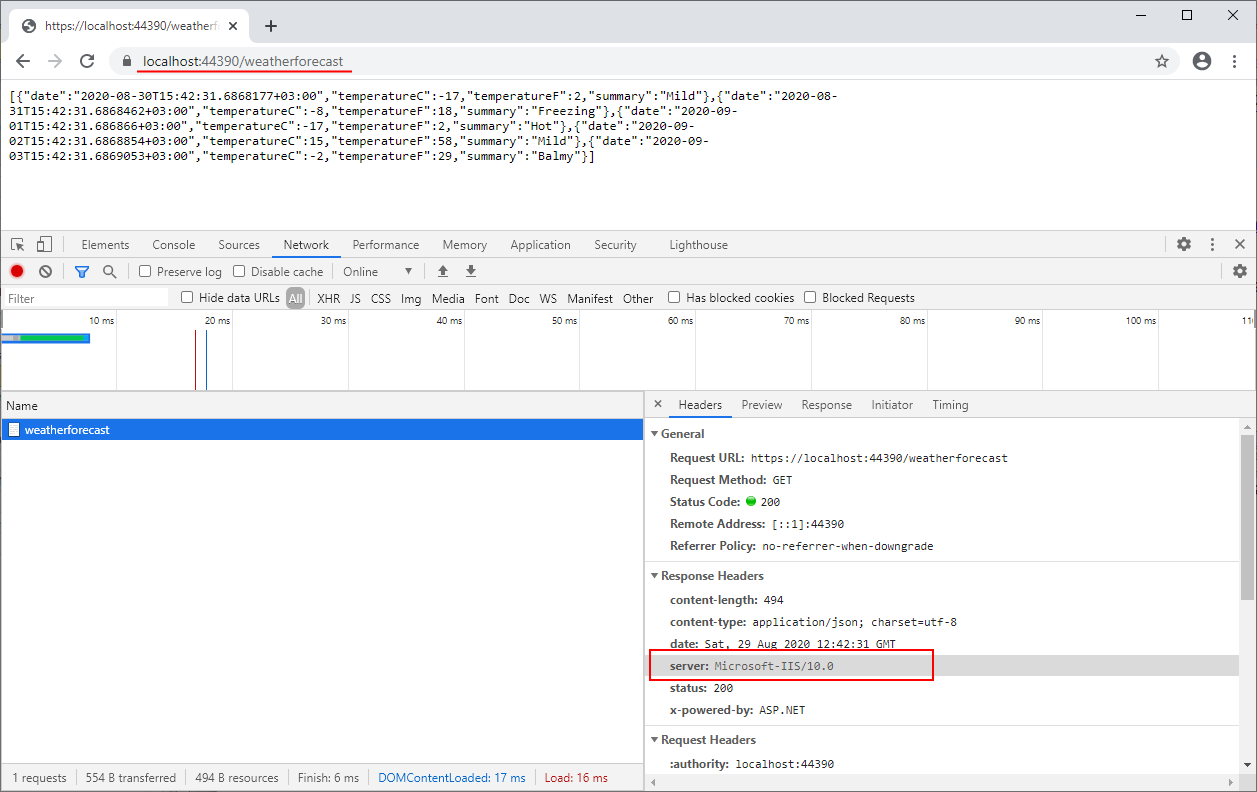Switch to the Console panel
Image resolution: width=1257 pixels, height=792 pixels.
click(174, 245)
